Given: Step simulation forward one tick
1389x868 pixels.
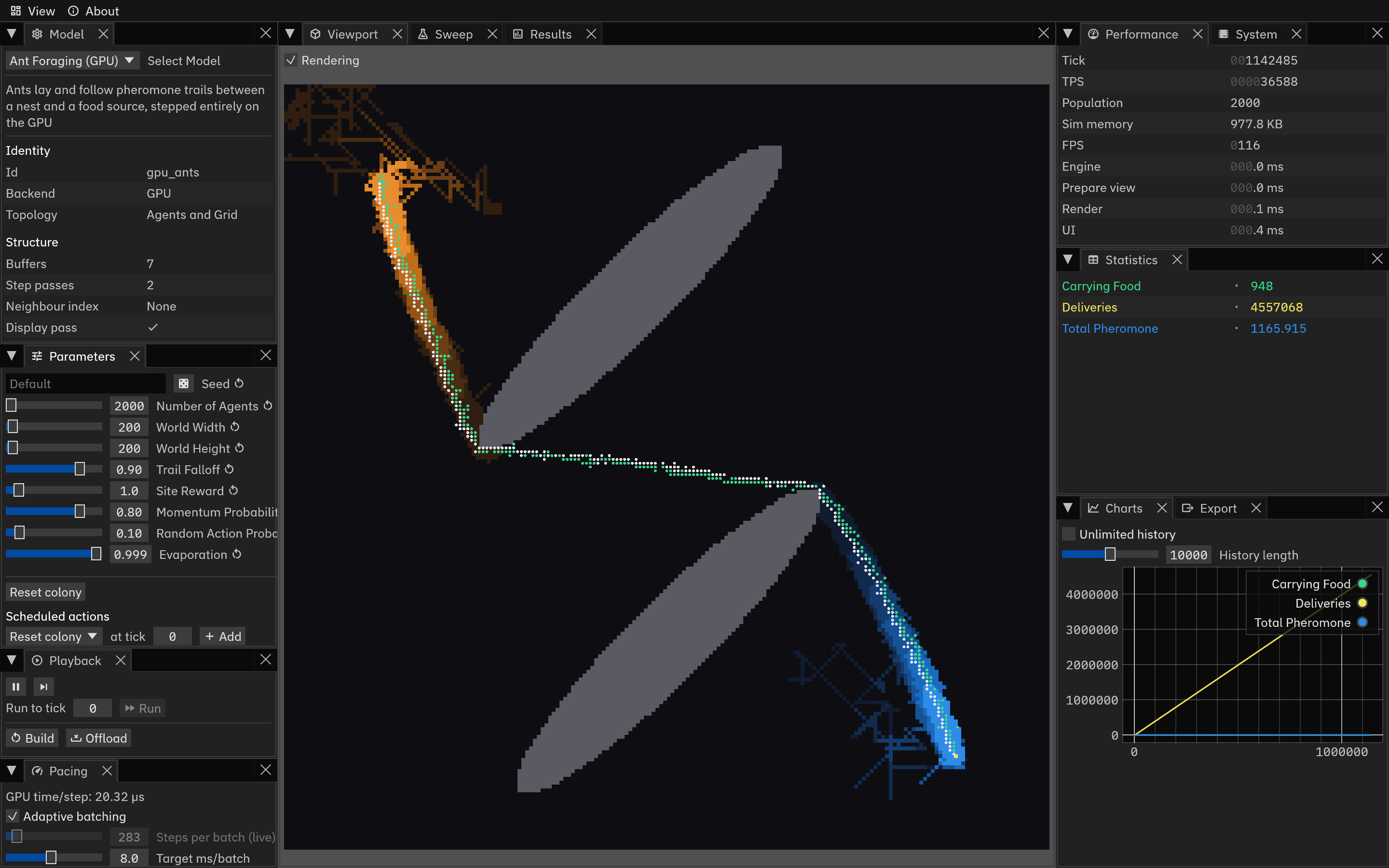Looking at the screenshot, I should pos(43,687).
